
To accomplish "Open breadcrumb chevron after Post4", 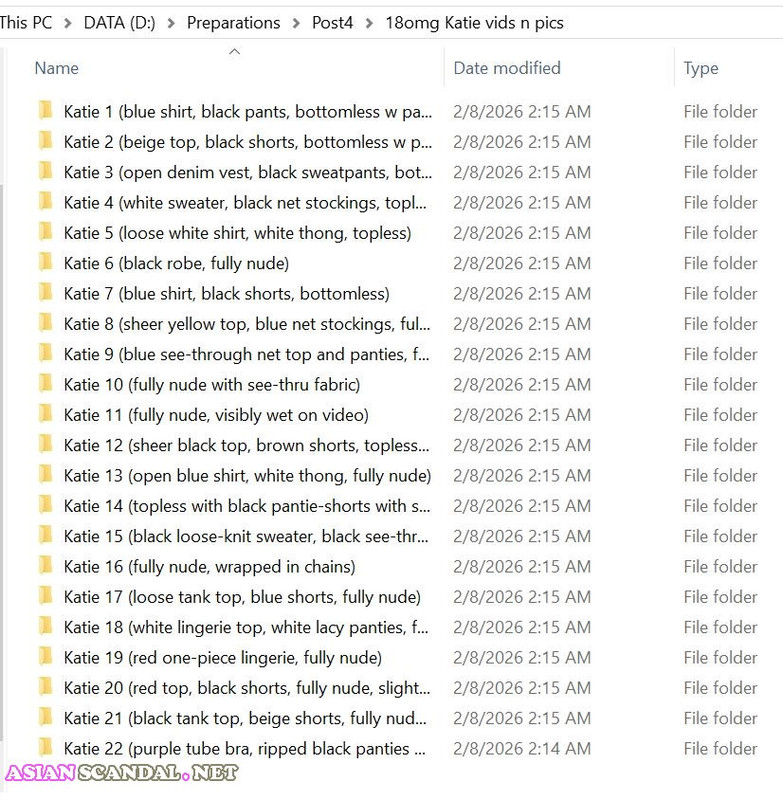I will [369, 23].
